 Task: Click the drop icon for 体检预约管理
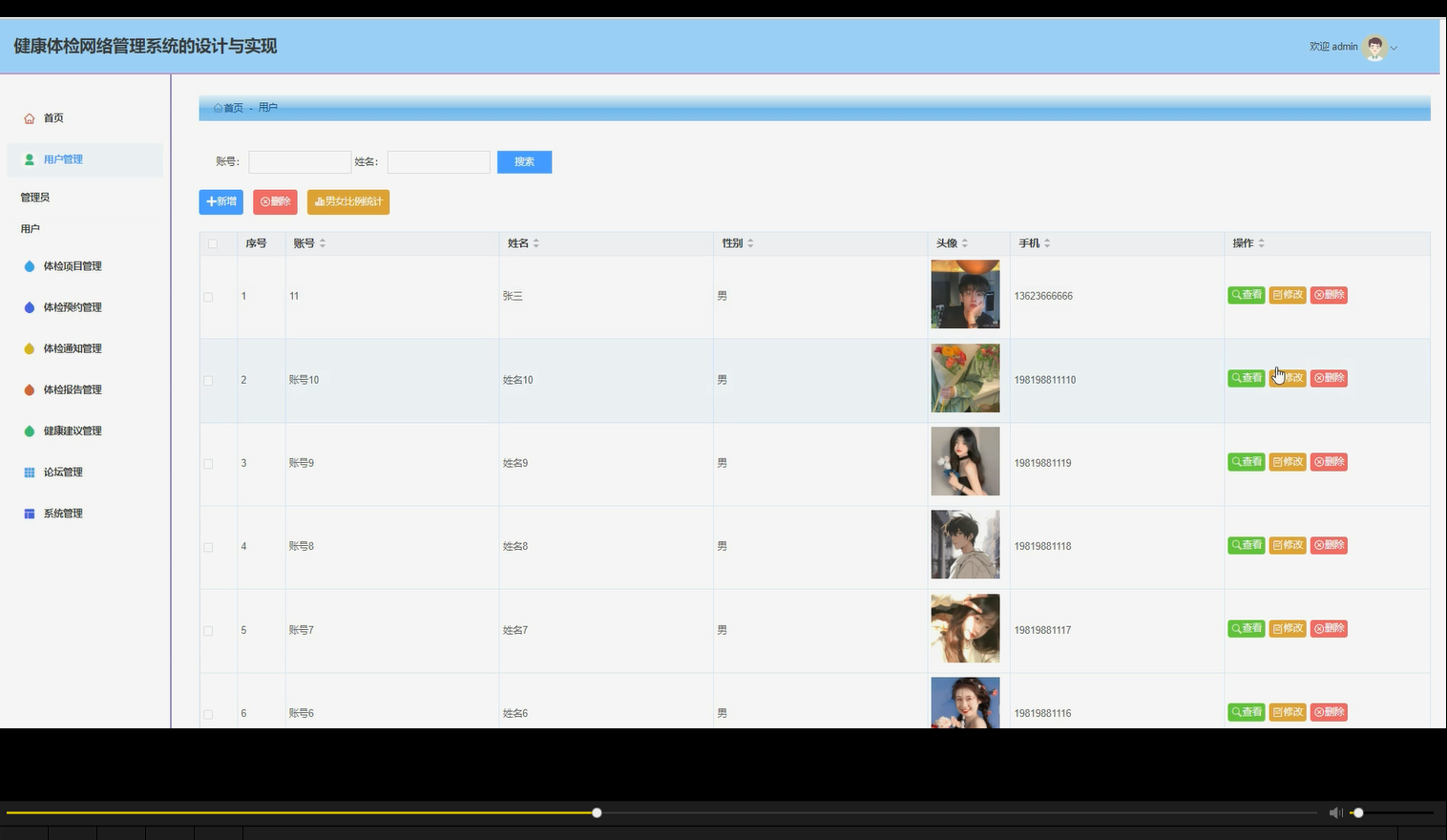pyautogui.click(x=30, y=307)
